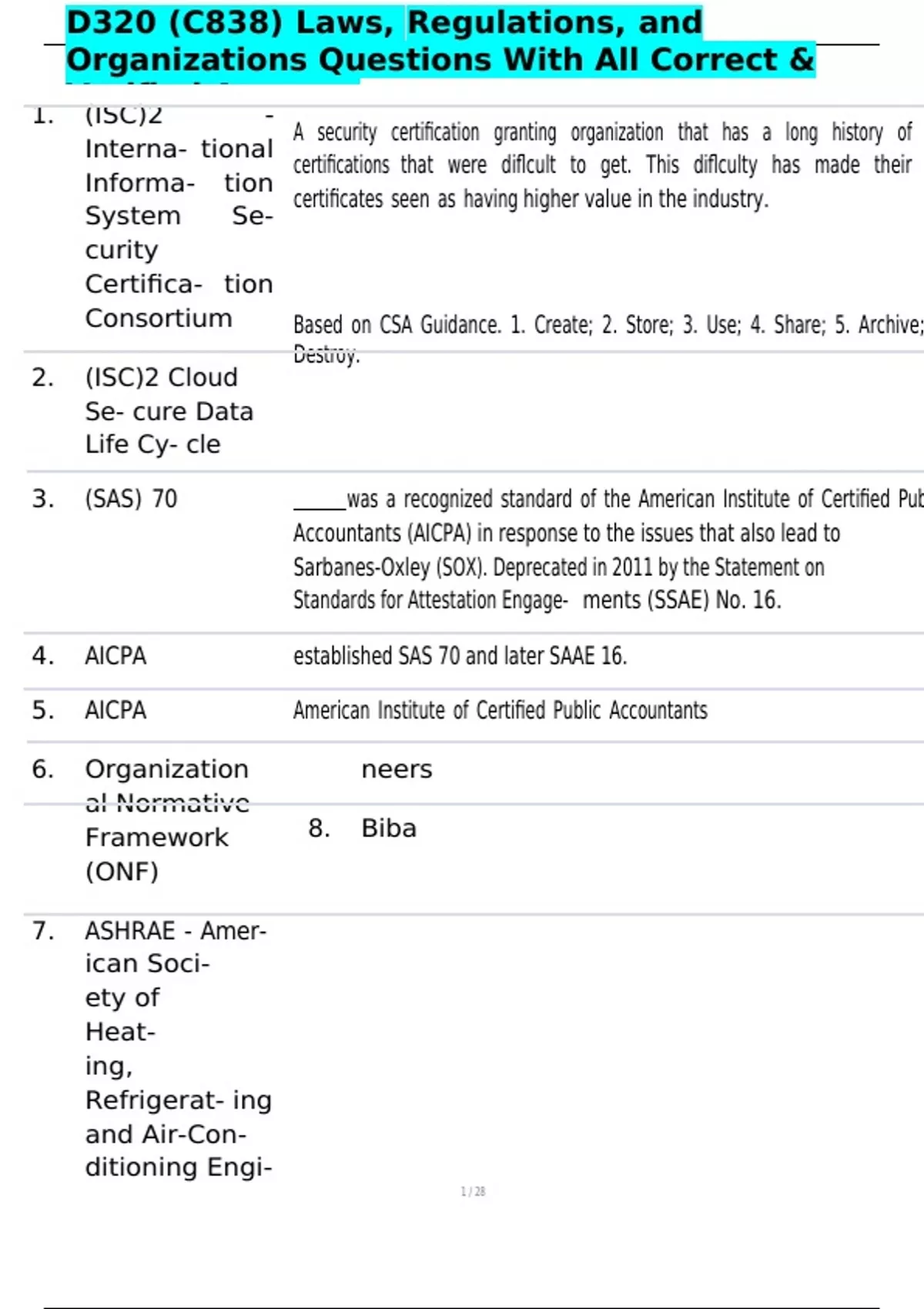
Task: Click the Sarbanes-Oxley (SOX) definition line
Action: (558, 567)
